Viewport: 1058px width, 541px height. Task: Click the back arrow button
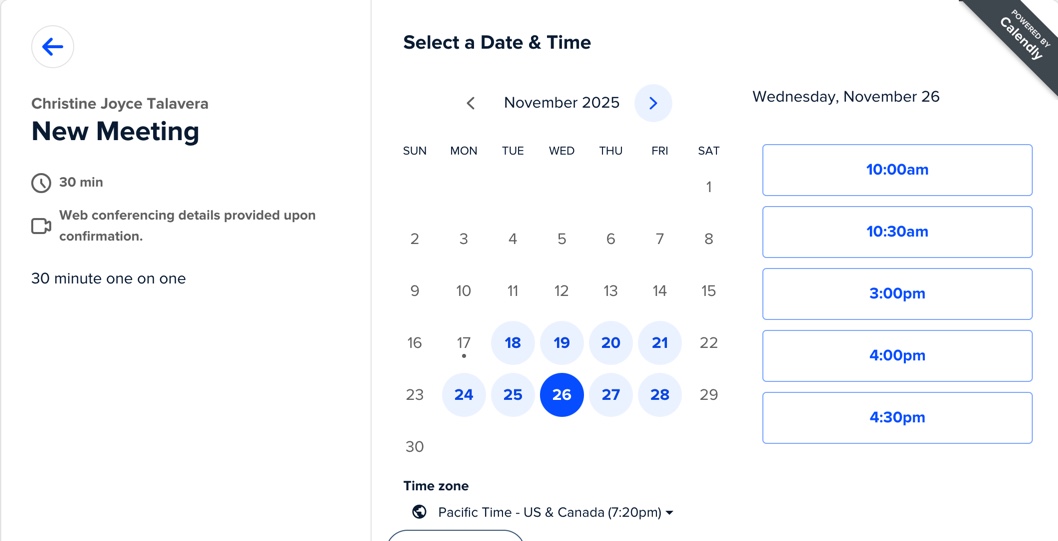coord(52,47)
